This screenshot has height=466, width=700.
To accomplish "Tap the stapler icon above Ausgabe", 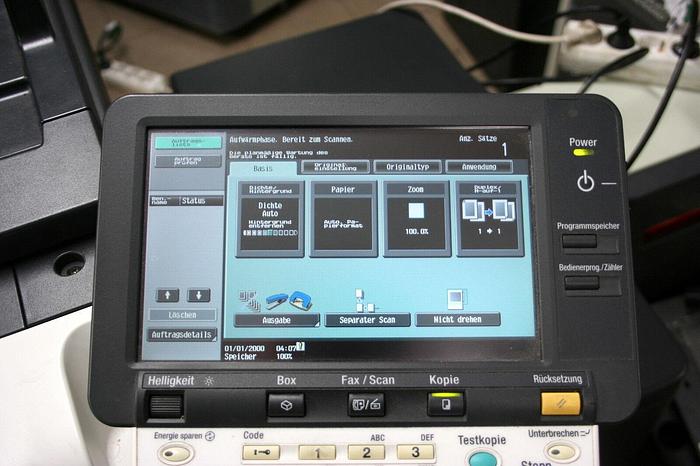I will [276, 302].
